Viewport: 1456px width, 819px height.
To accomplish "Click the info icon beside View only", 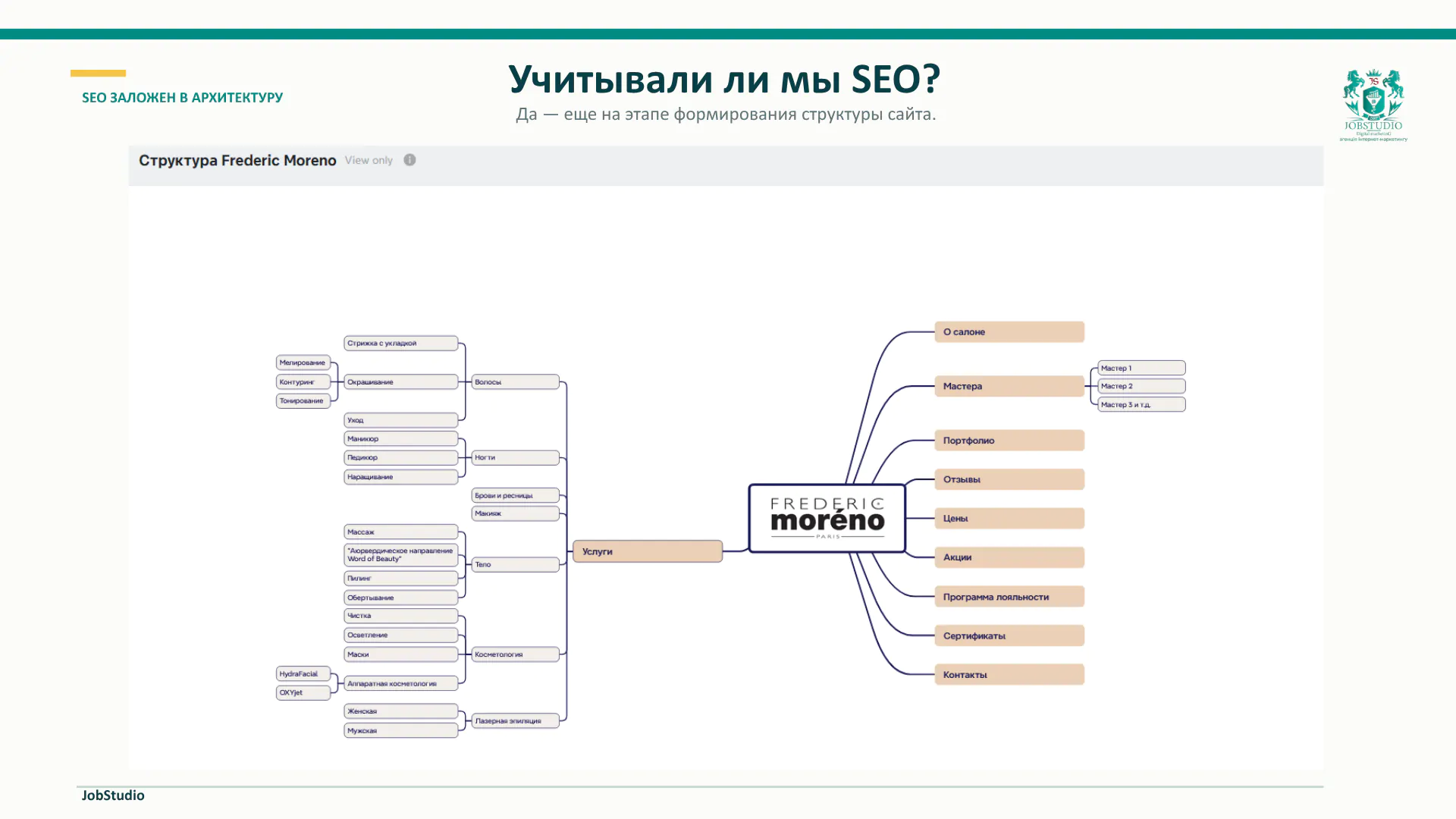I will (x=409, y=160).
